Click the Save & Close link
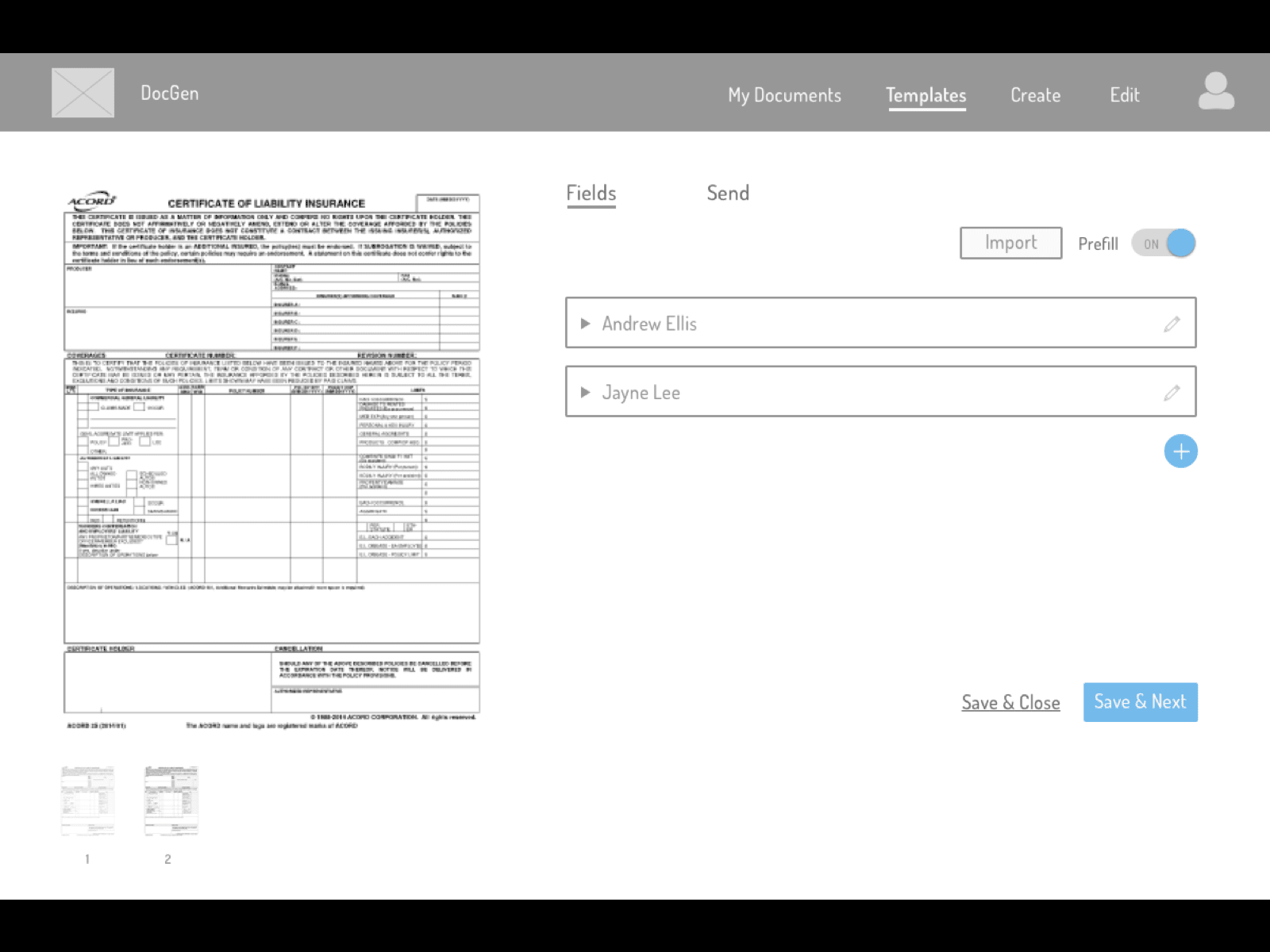Viewport: 1270px width, 952px height. click(x=1011, y=703)
